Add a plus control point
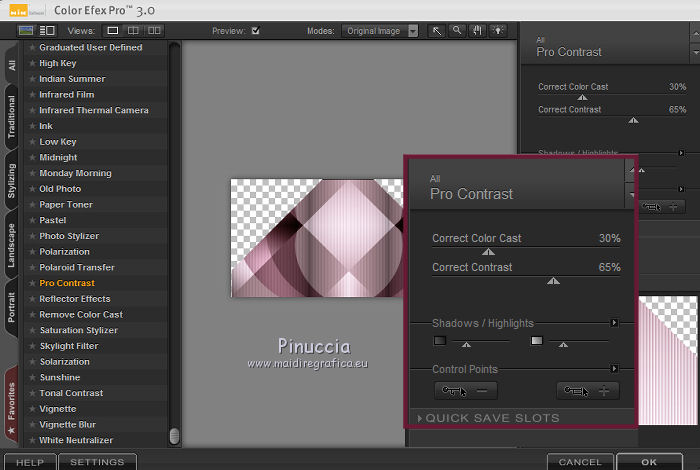This screenshot has width=700, height=470. coord(588,391)
